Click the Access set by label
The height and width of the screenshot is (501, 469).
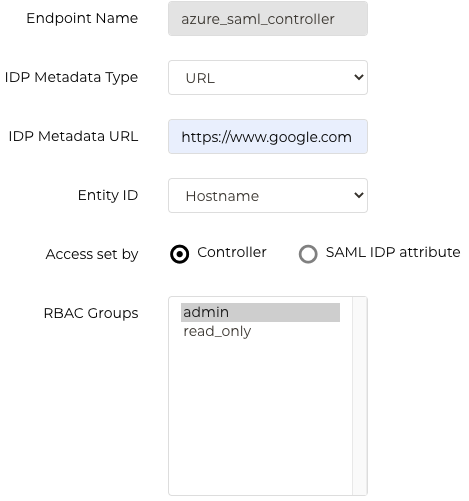[x=92, y=254]
